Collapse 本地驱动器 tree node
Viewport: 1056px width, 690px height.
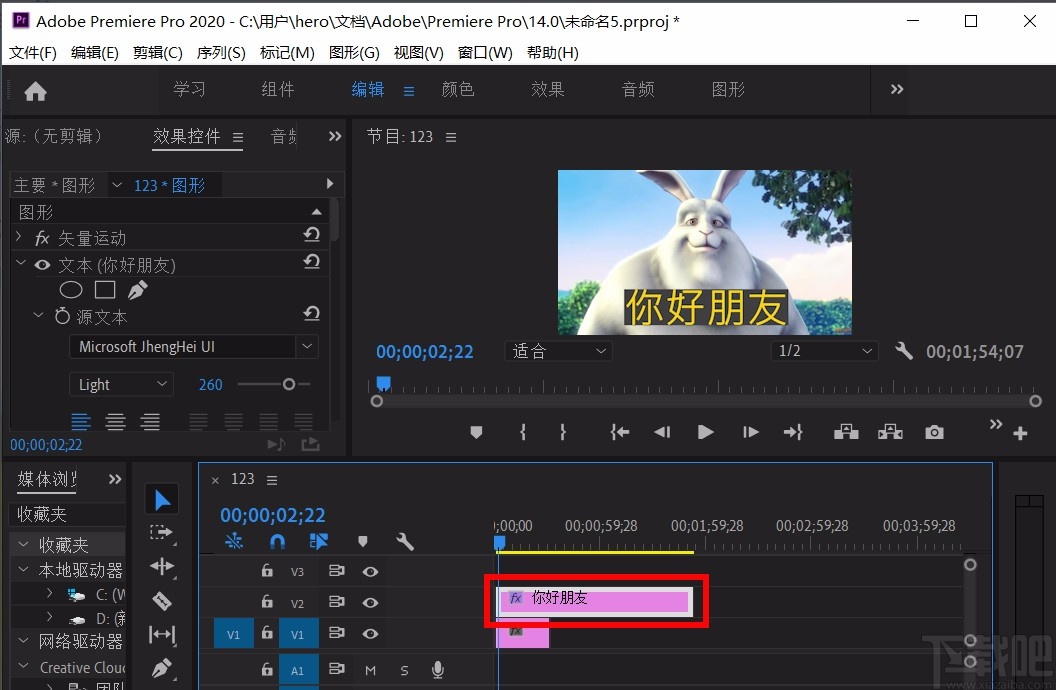coord(24,570)
